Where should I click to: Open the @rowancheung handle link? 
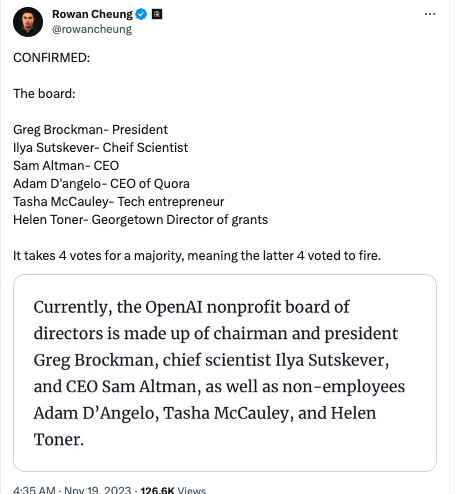point(92,29)
